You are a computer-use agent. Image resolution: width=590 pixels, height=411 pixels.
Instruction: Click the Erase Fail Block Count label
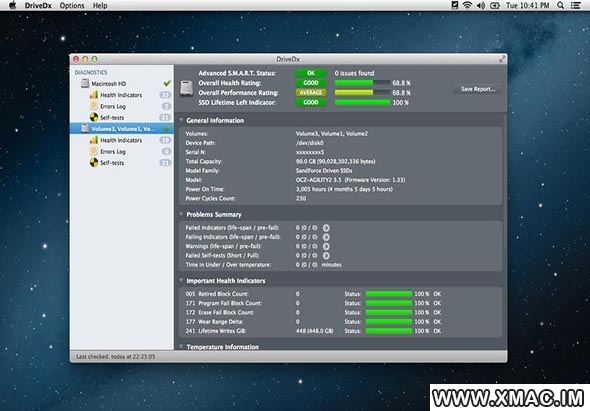coord(226,312)
